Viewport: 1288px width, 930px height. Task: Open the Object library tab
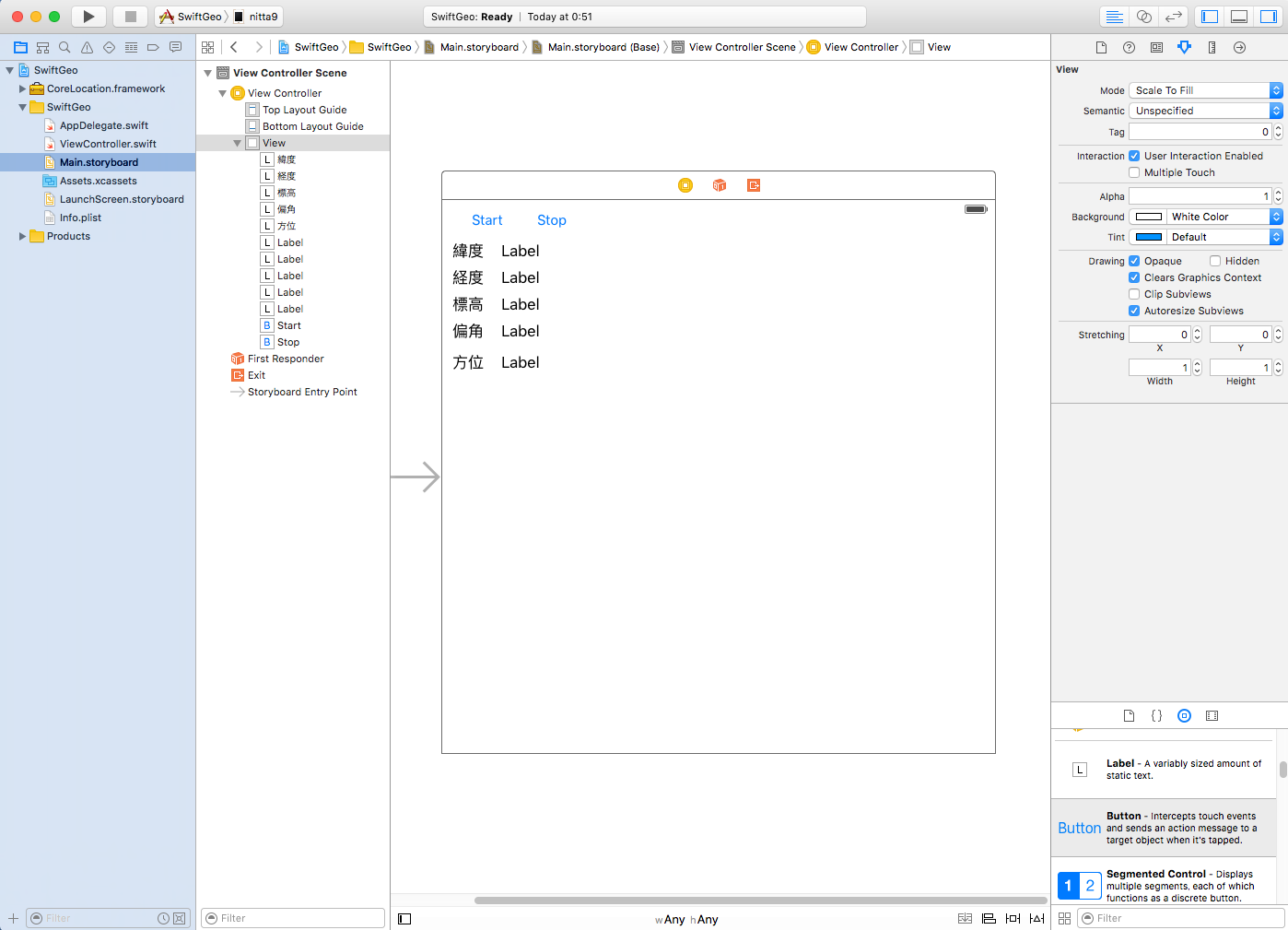tap(1184, 715)
